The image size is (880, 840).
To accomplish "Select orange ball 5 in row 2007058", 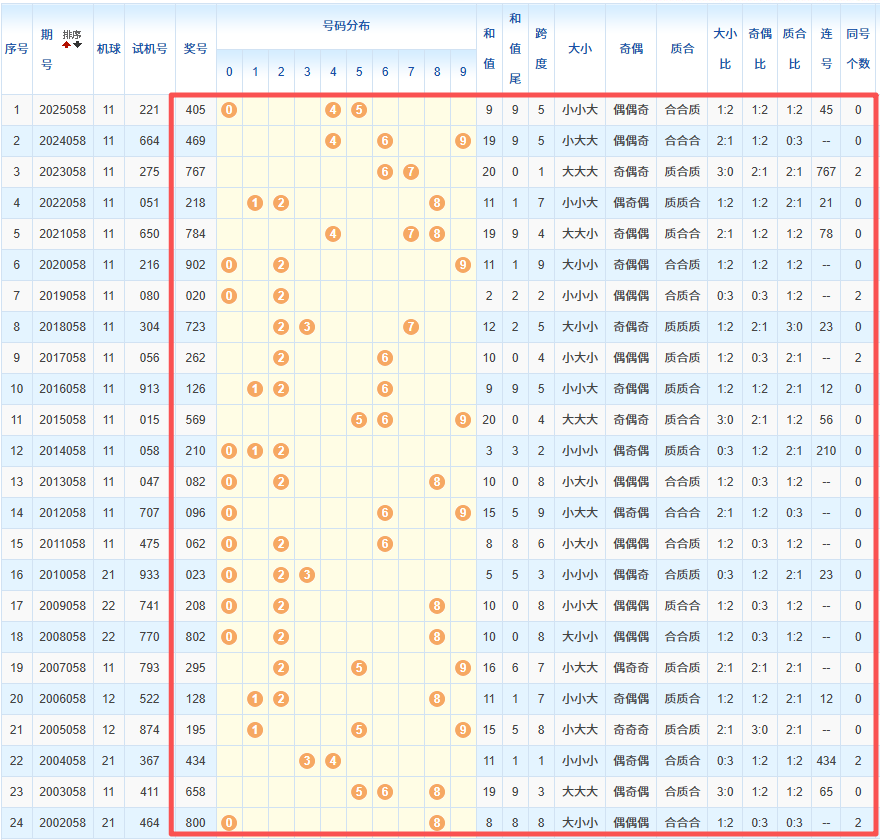I will tap(359, 668).
